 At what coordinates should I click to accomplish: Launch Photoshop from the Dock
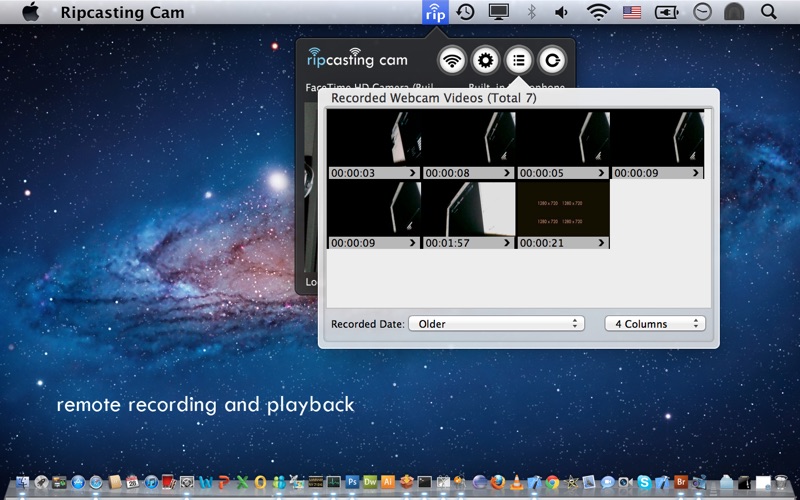[352, 482]
